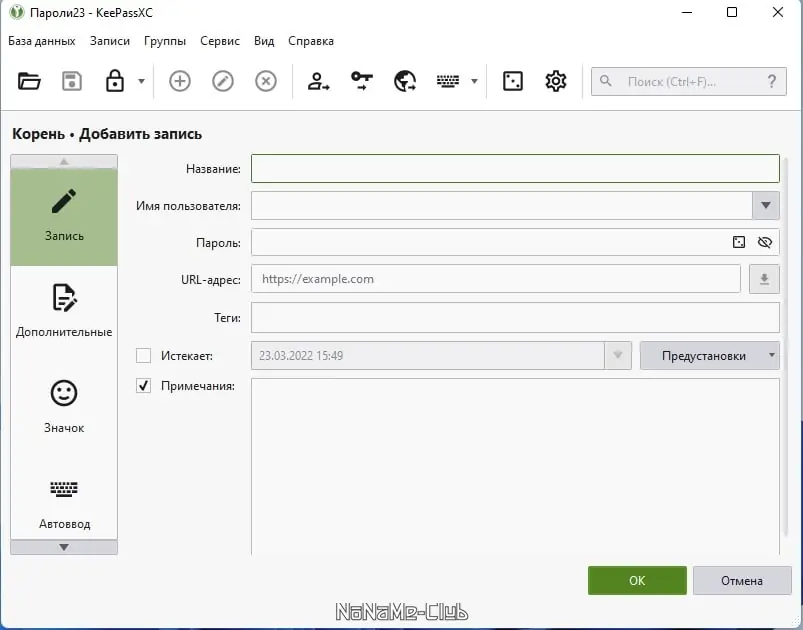Click into the Теги field
Screen dimensions: 803x630
click(x=515, y=318)
